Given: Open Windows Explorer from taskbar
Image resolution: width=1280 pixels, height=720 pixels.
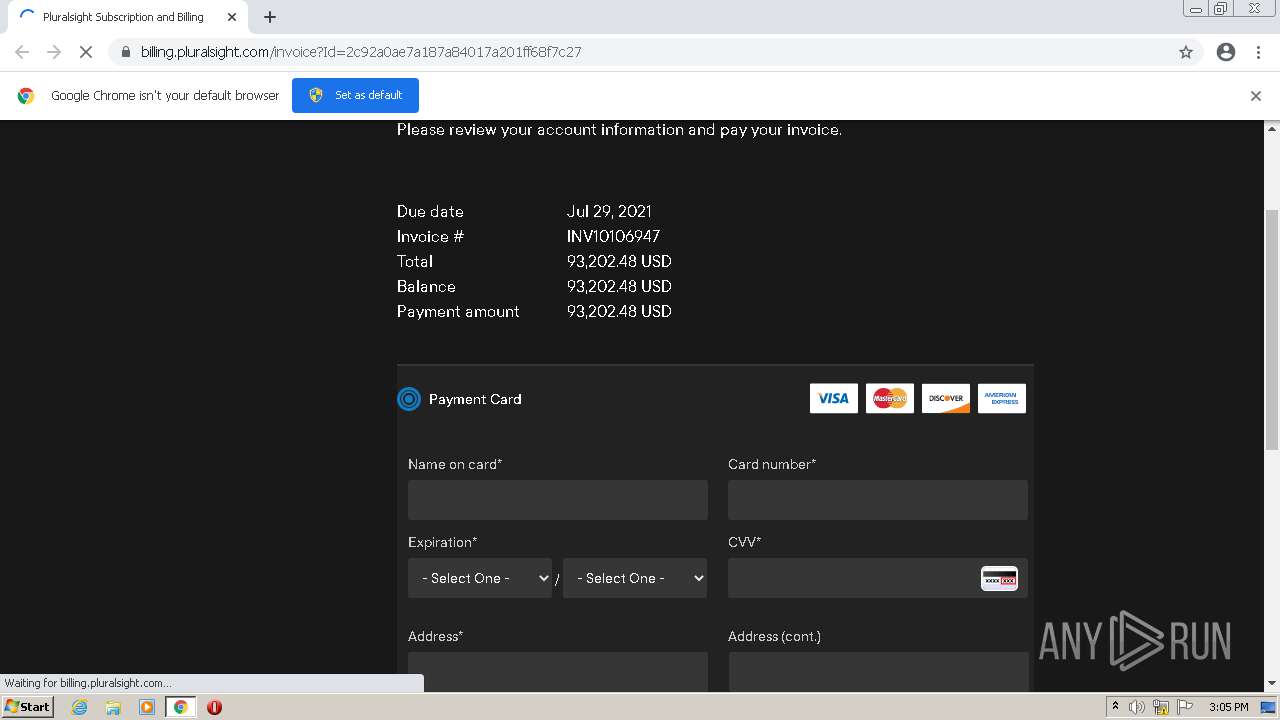Looking at the screenshot, I should [x=113, y=707].
